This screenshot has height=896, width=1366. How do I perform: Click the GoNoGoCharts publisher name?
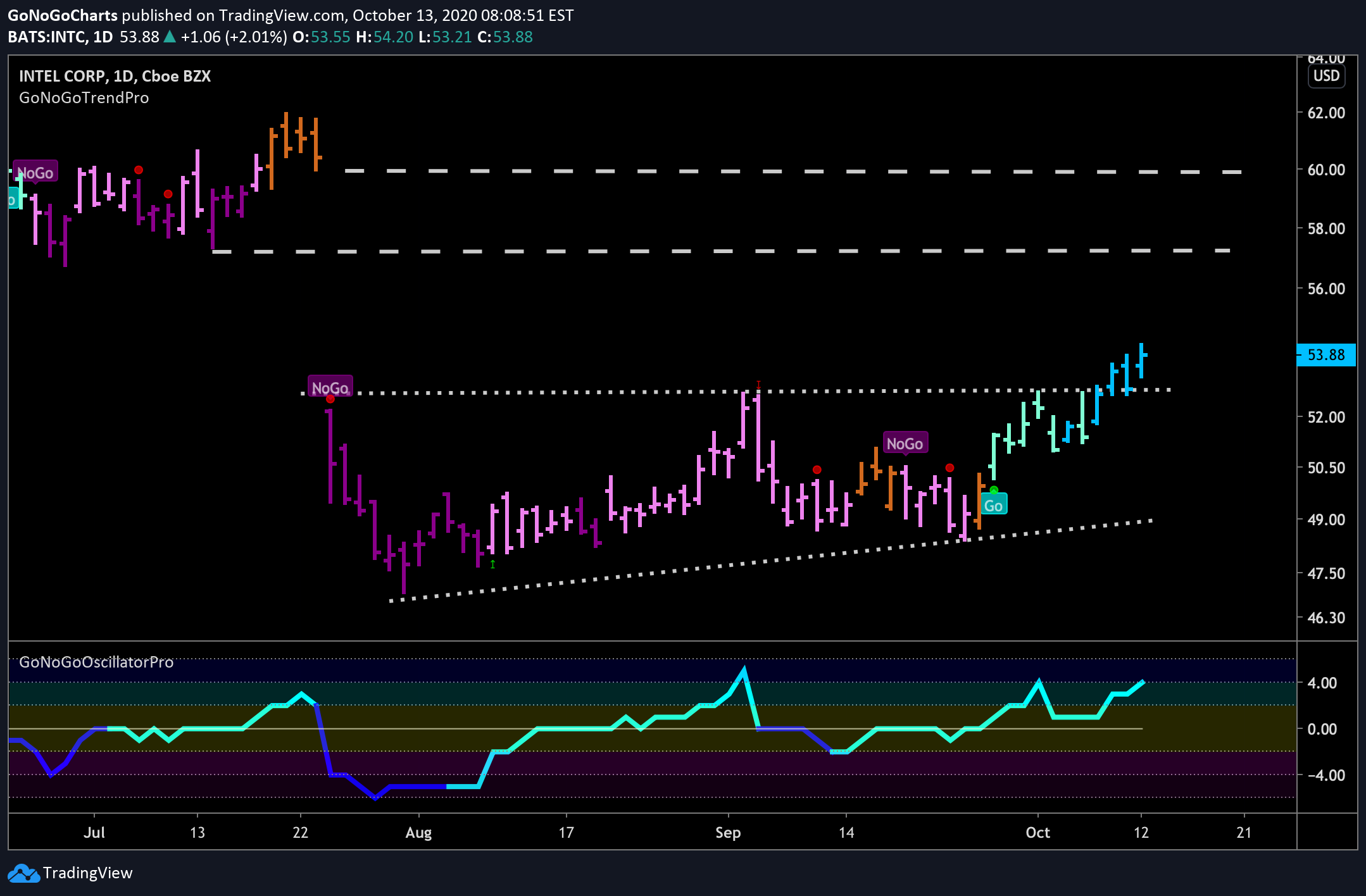[x=63, y=15]
